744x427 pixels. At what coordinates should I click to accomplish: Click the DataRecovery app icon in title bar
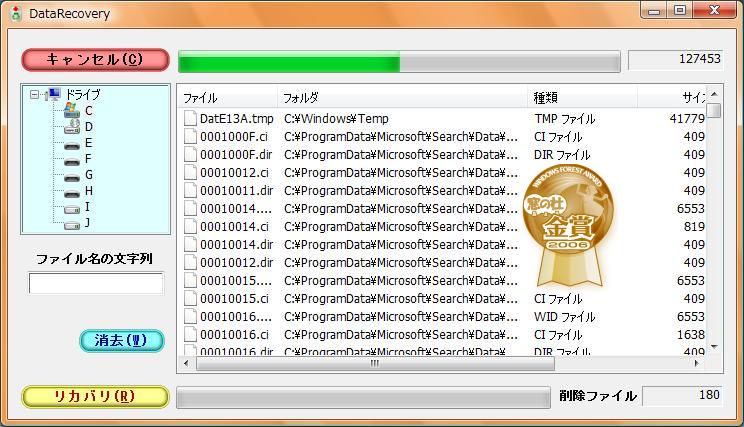[15, 14]
